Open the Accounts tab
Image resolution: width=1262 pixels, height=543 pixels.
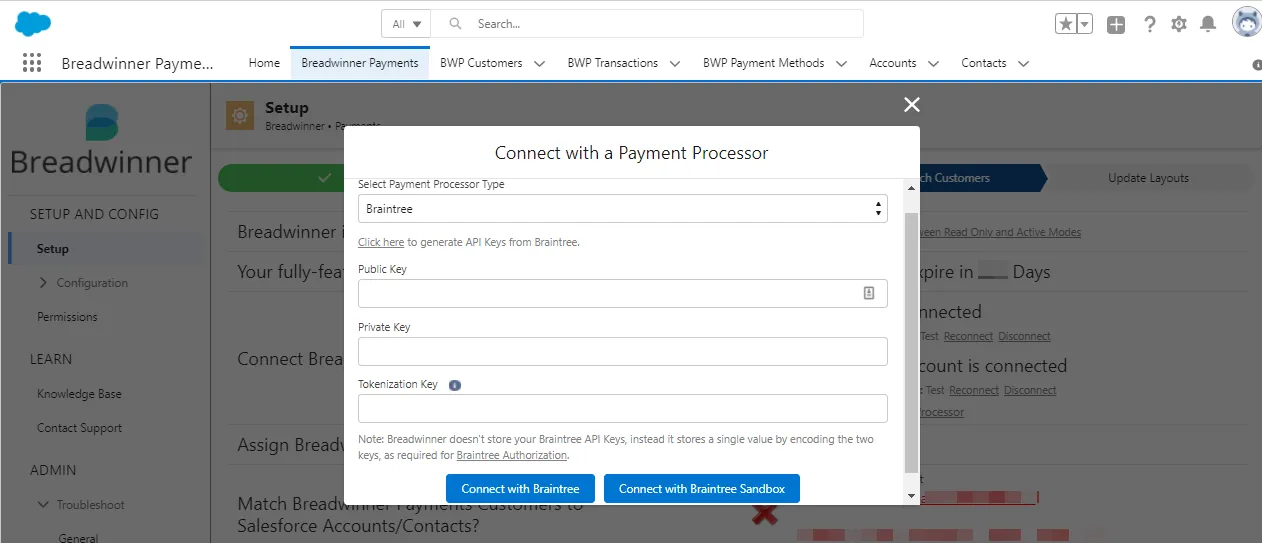[x=893, y=63]
